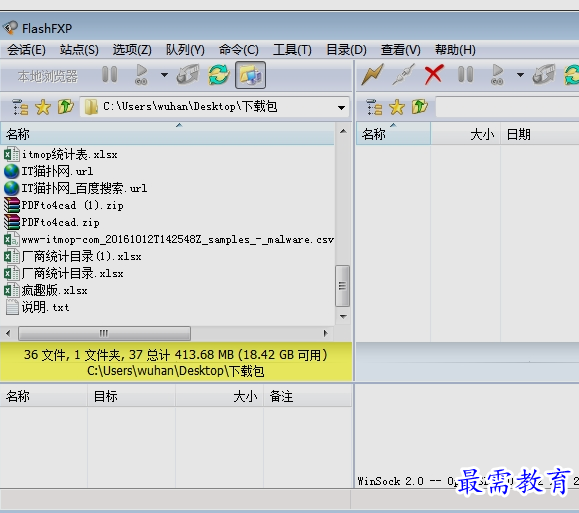Click queue 名称 column header
Screen dimensions: 579x513
pyautogui.click(x=44, y=396)
